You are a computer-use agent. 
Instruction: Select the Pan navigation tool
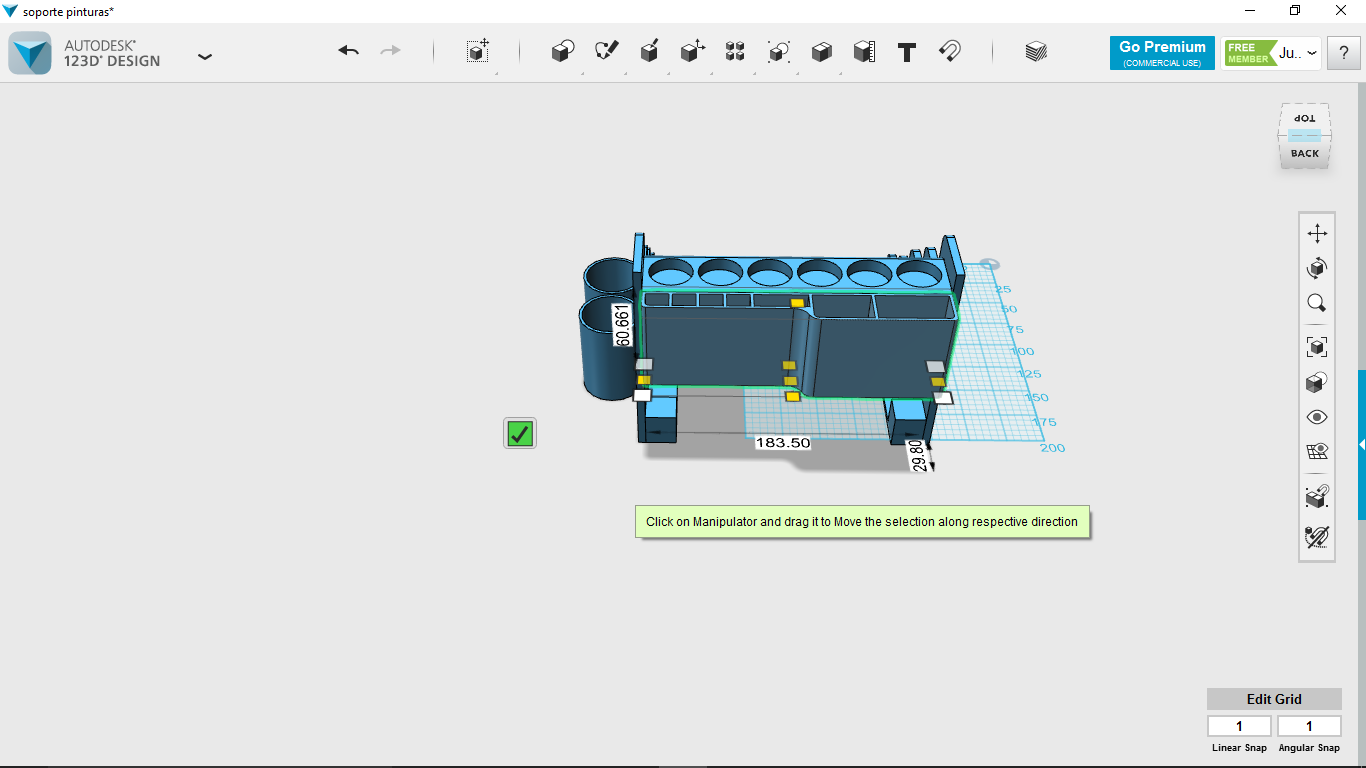(1317, 233)
